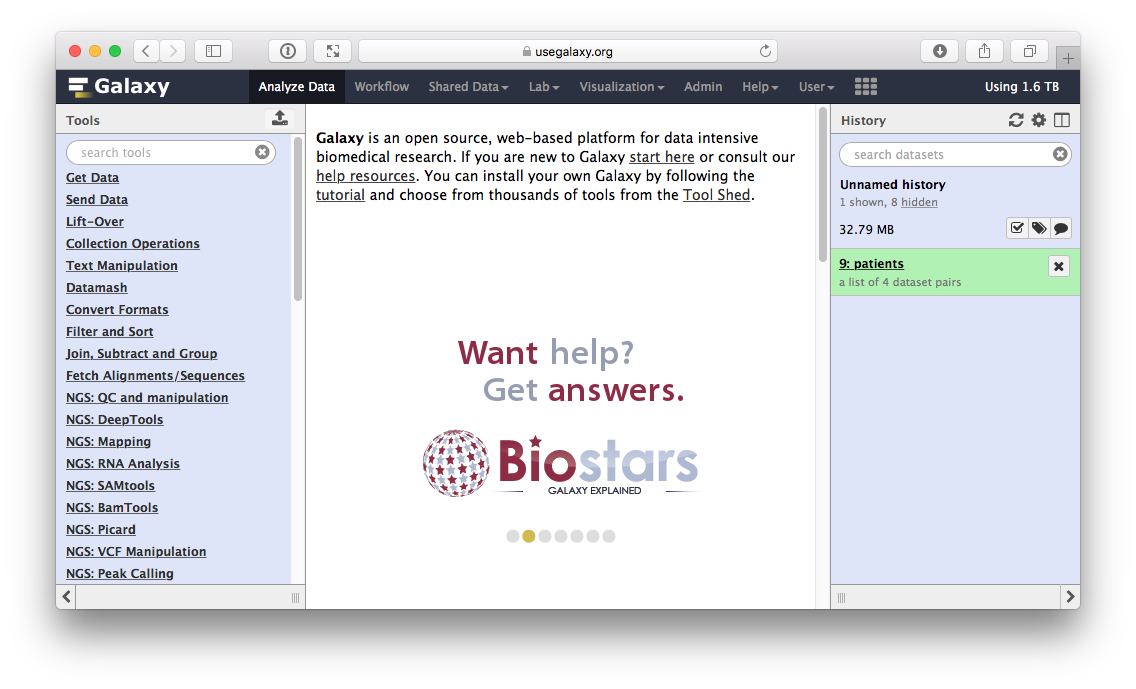This screenshot has width=1136, height=689.
Task: Open the '9: patients' collection
Action: [871, 264]
